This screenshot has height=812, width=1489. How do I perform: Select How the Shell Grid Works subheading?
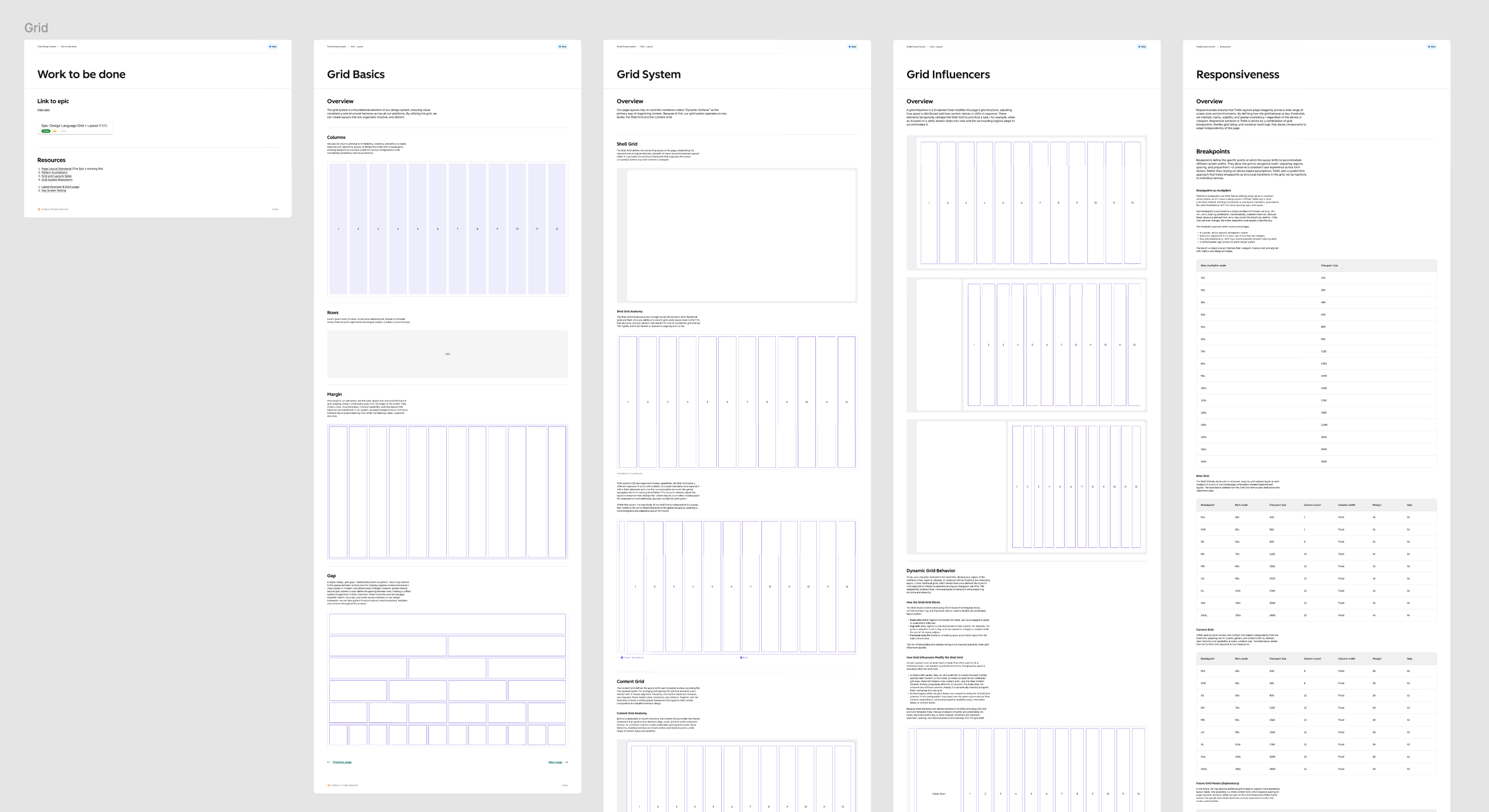[923, 602]
